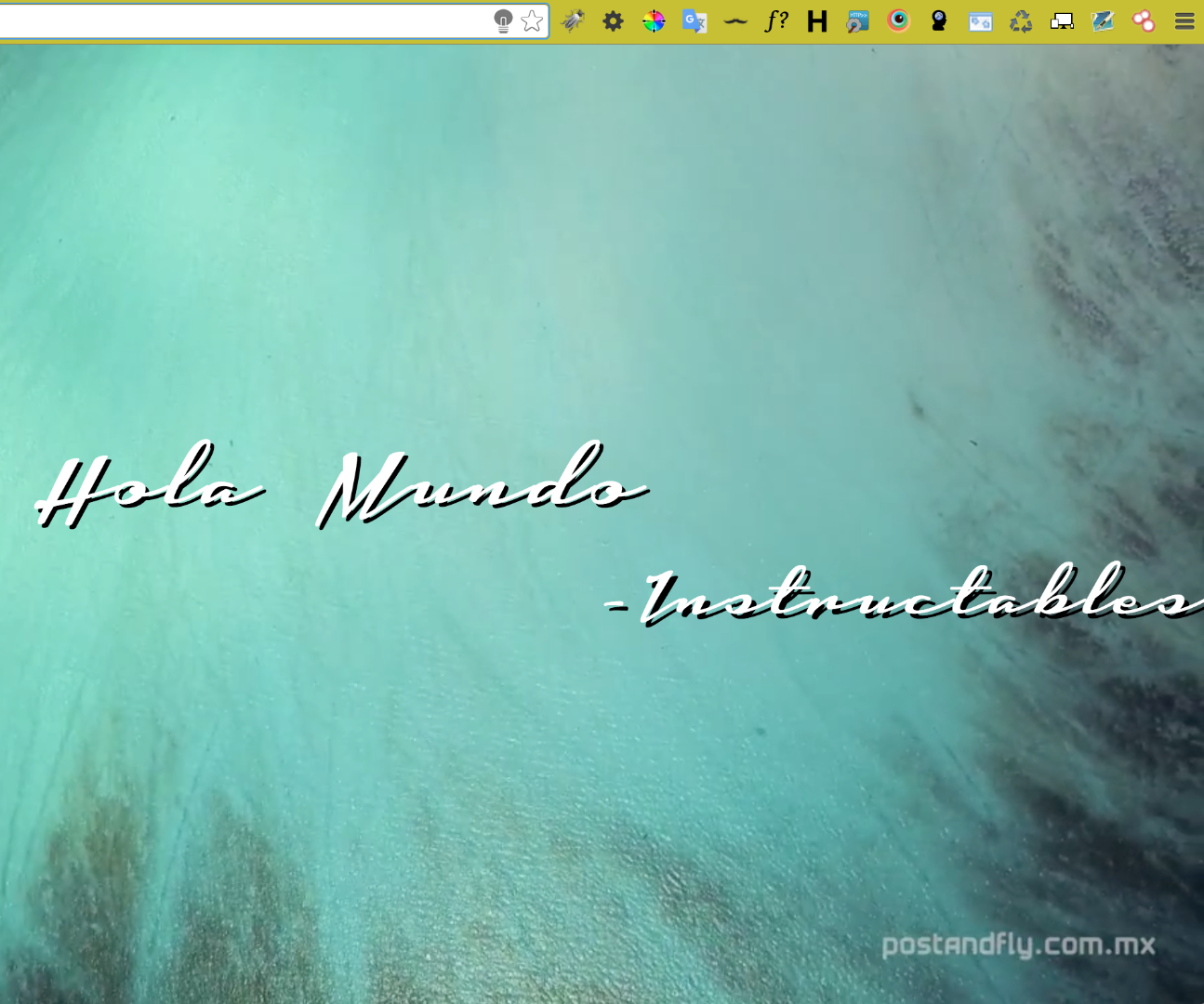This screenshot has width=1204, height=1004.
Task: Click the postandfly.com.mx watermark
Action: click(1018, 945)
